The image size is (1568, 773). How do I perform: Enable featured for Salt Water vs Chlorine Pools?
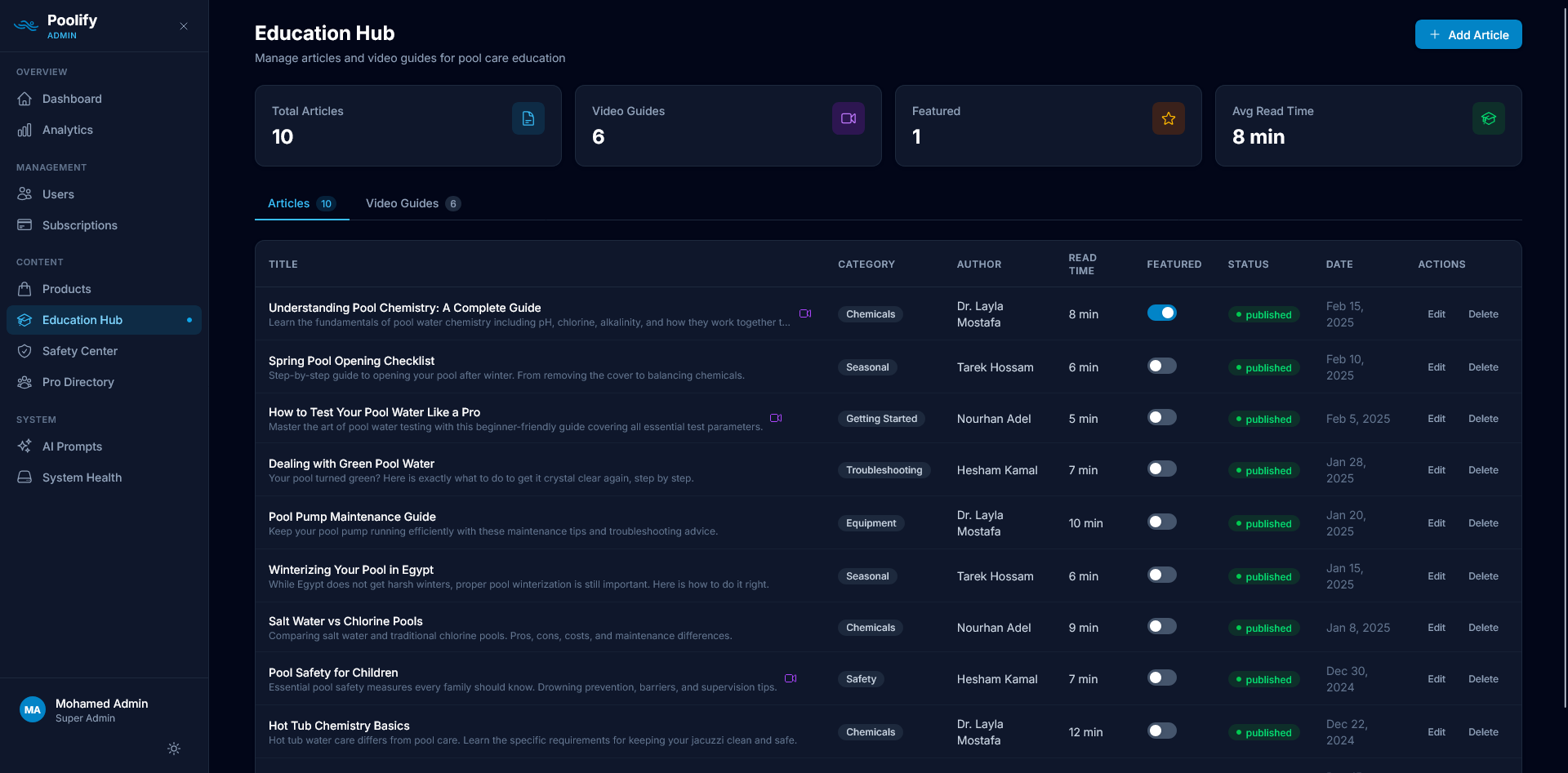pyautogui.click(x=1162, y=626)
